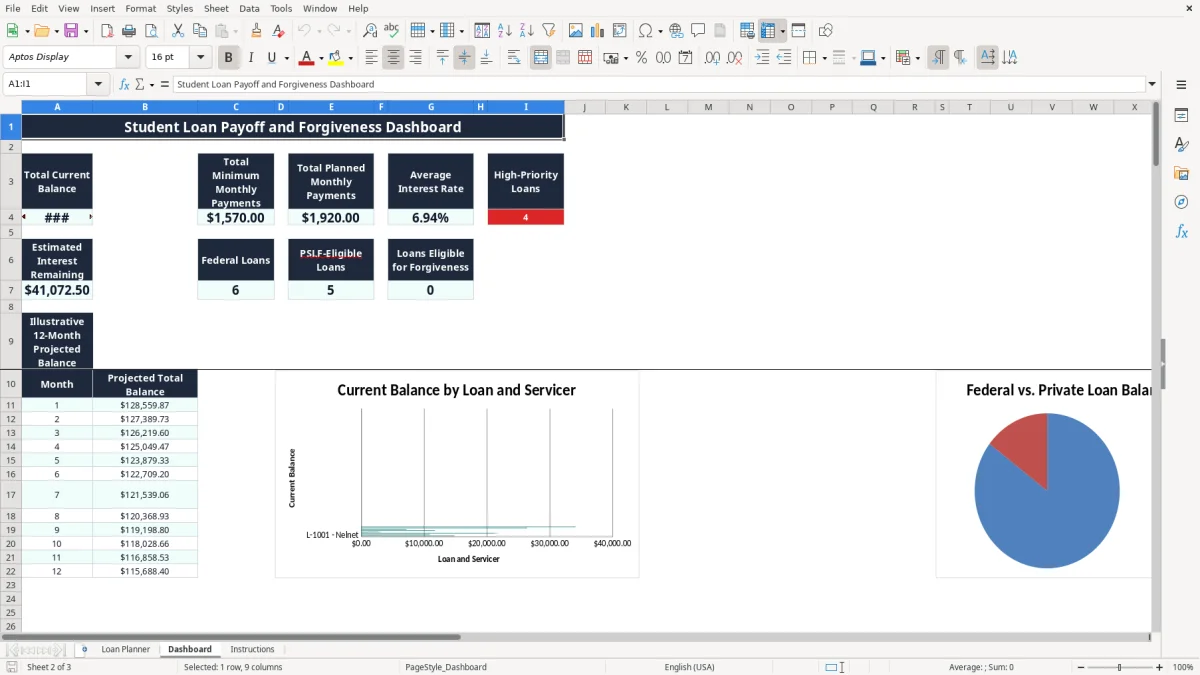1200x675 pixels.
Task: Toggle Merge and Center Cells
Action: (541, 58)
